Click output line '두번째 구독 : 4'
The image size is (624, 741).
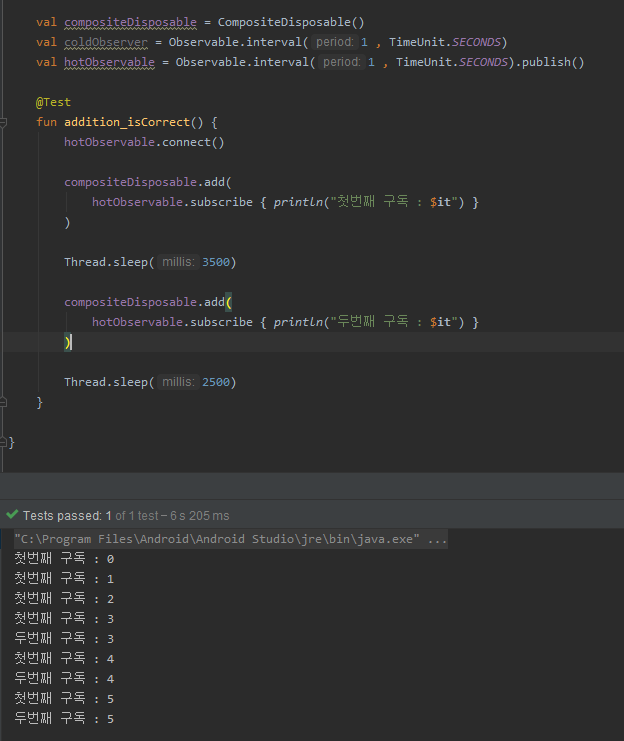point(64,679)
